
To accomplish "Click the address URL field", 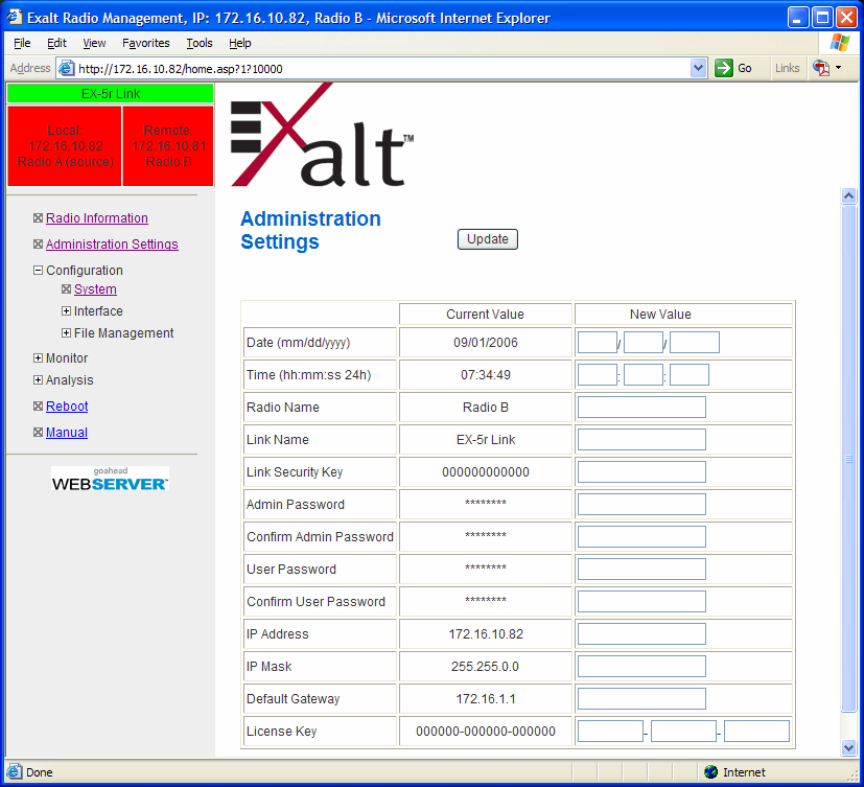I will pos(383,68).
